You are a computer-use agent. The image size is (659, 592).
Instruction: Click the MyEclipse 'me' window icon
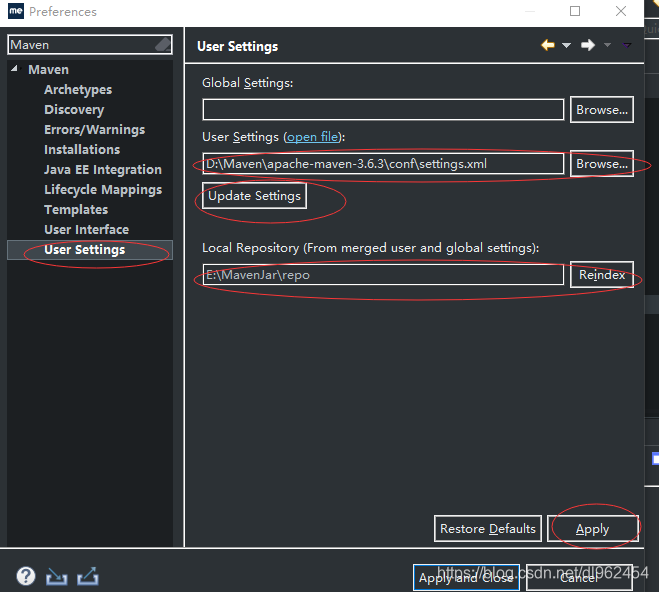[x=16, y=11]
